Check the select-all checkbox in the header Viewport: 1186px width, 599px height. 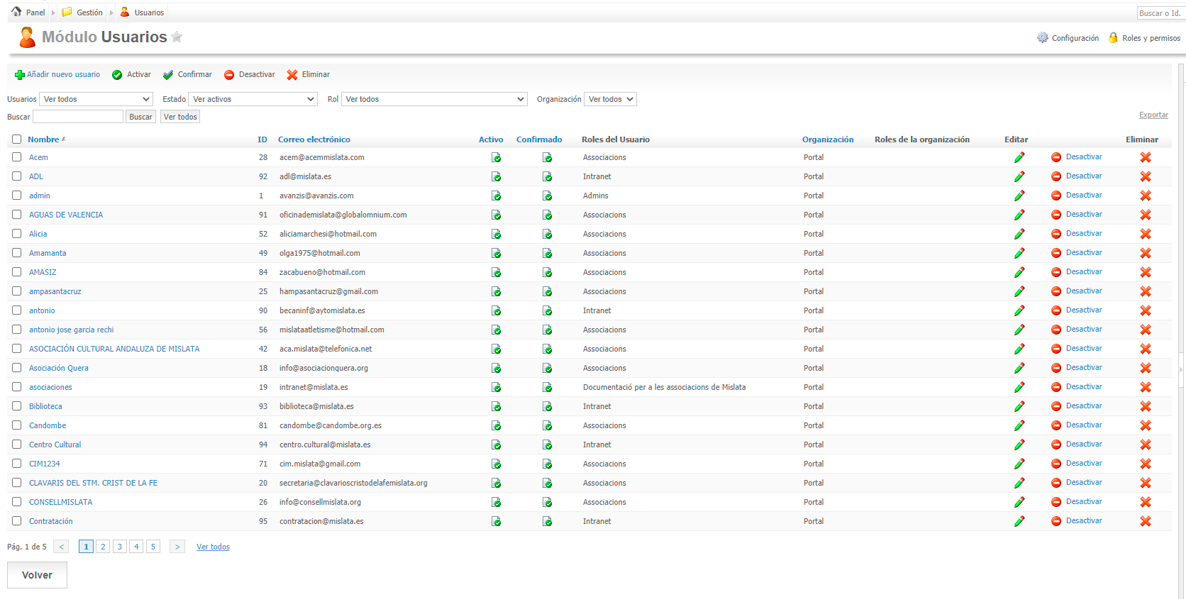[x=16, y=140]
